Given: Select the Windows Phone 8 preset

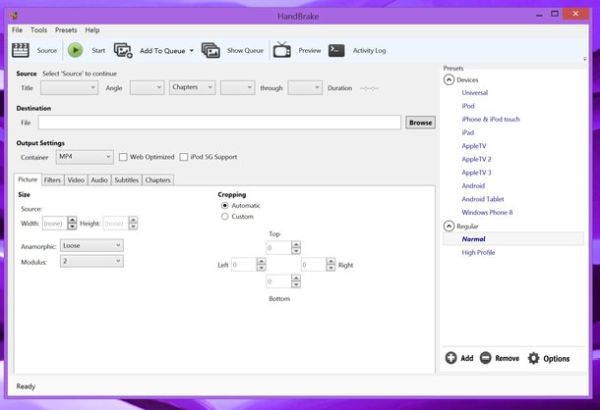Looking at the screenshot, I should tap(487, 212).
